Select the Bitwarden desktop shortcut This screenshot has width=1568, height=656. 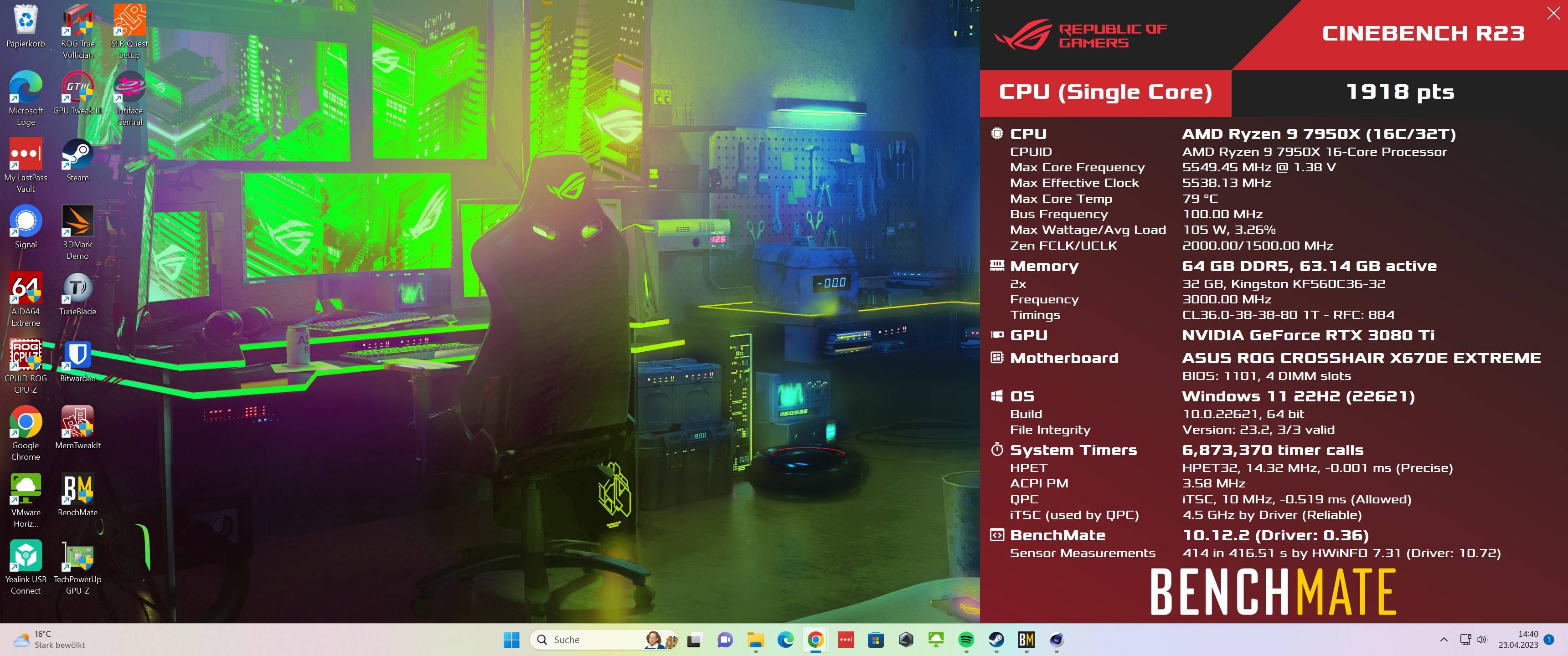(77, 361)
